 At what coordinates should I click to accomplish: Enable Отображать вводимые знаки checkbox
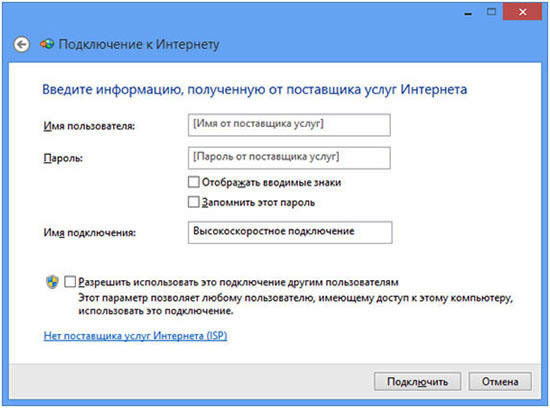point(194,182)
